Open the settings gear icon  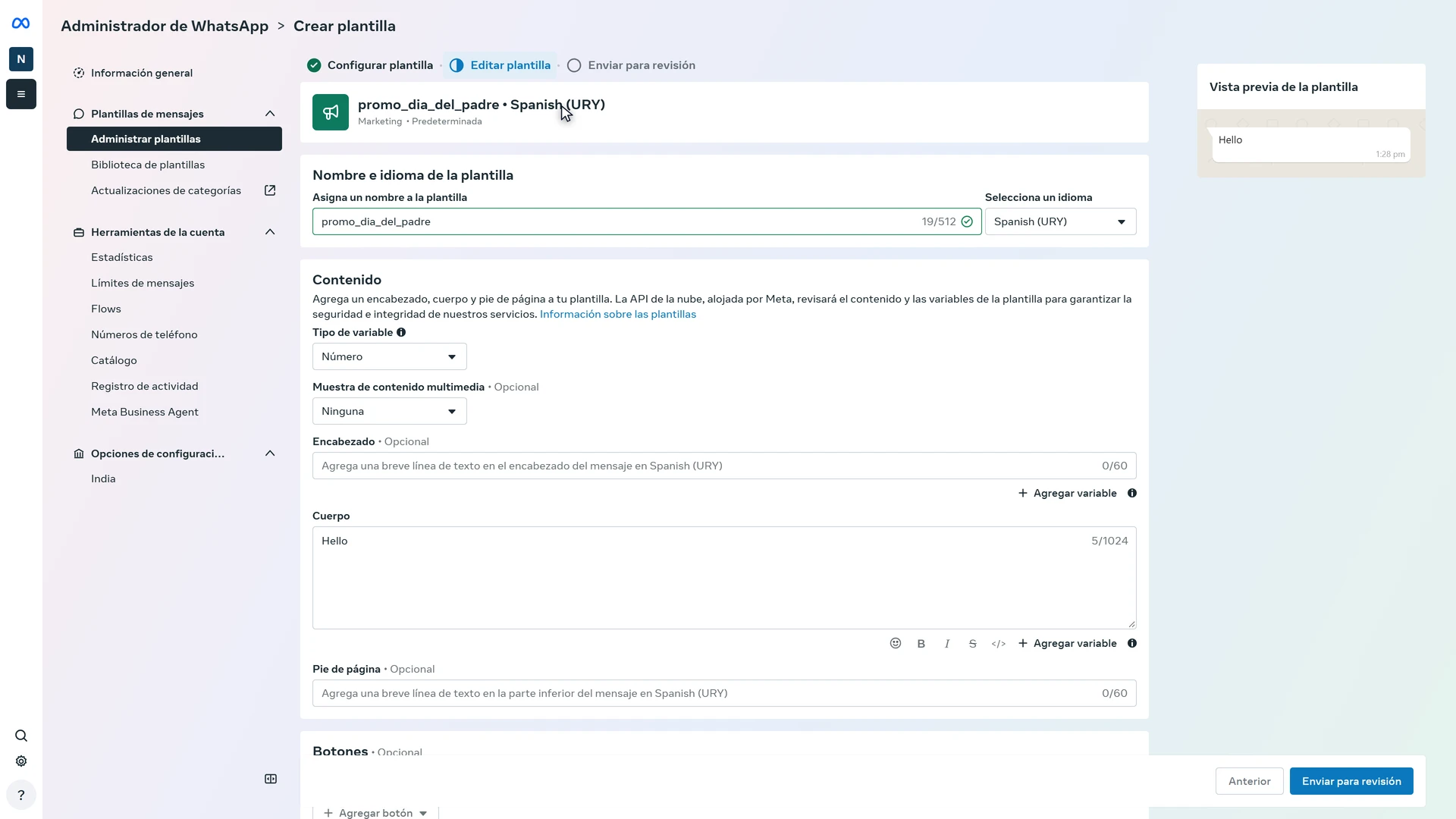coord(21,761)
